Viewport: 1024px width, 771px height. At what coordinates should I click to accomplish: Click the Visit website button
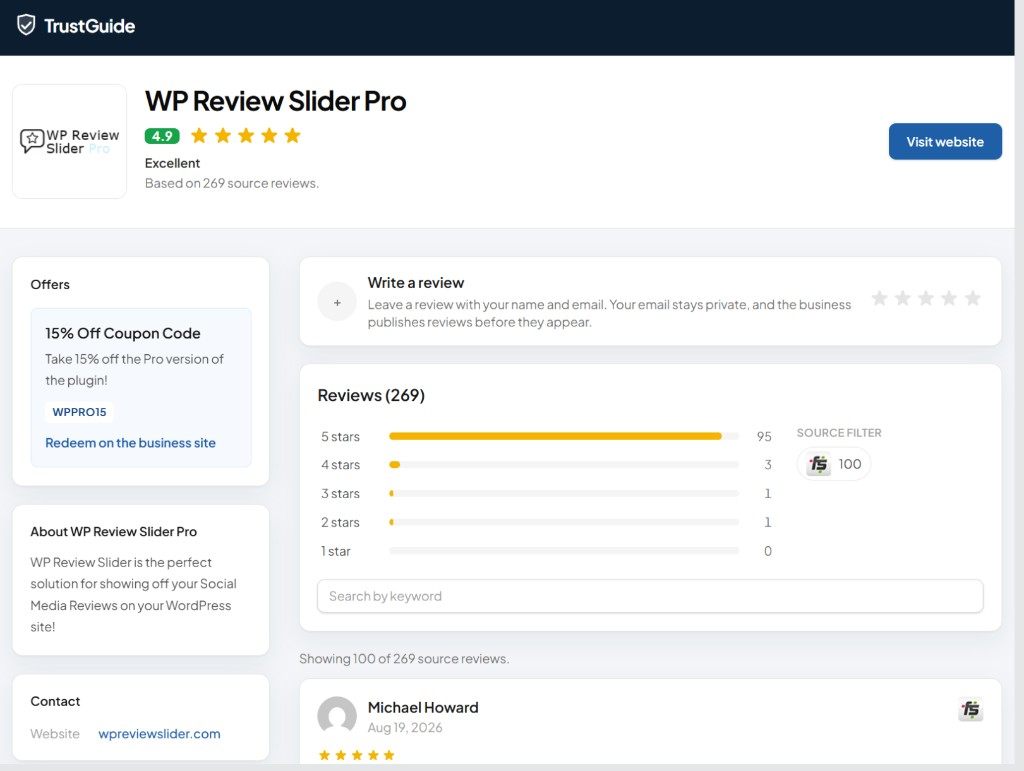(x=944, y=142)
